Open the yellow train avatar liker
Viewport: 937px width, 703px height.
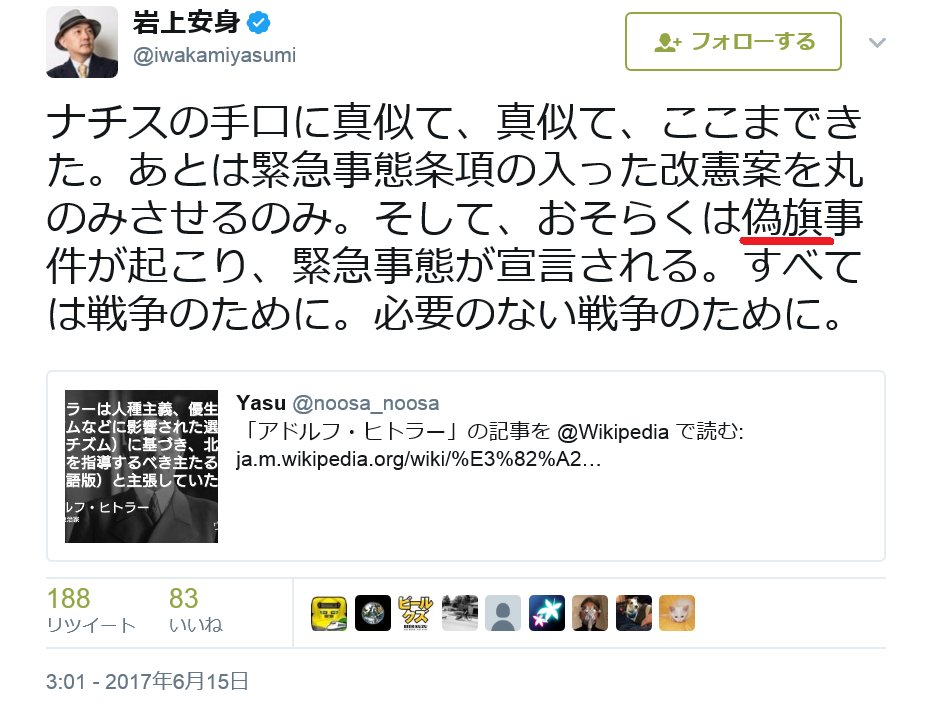(x=329, y=613)
